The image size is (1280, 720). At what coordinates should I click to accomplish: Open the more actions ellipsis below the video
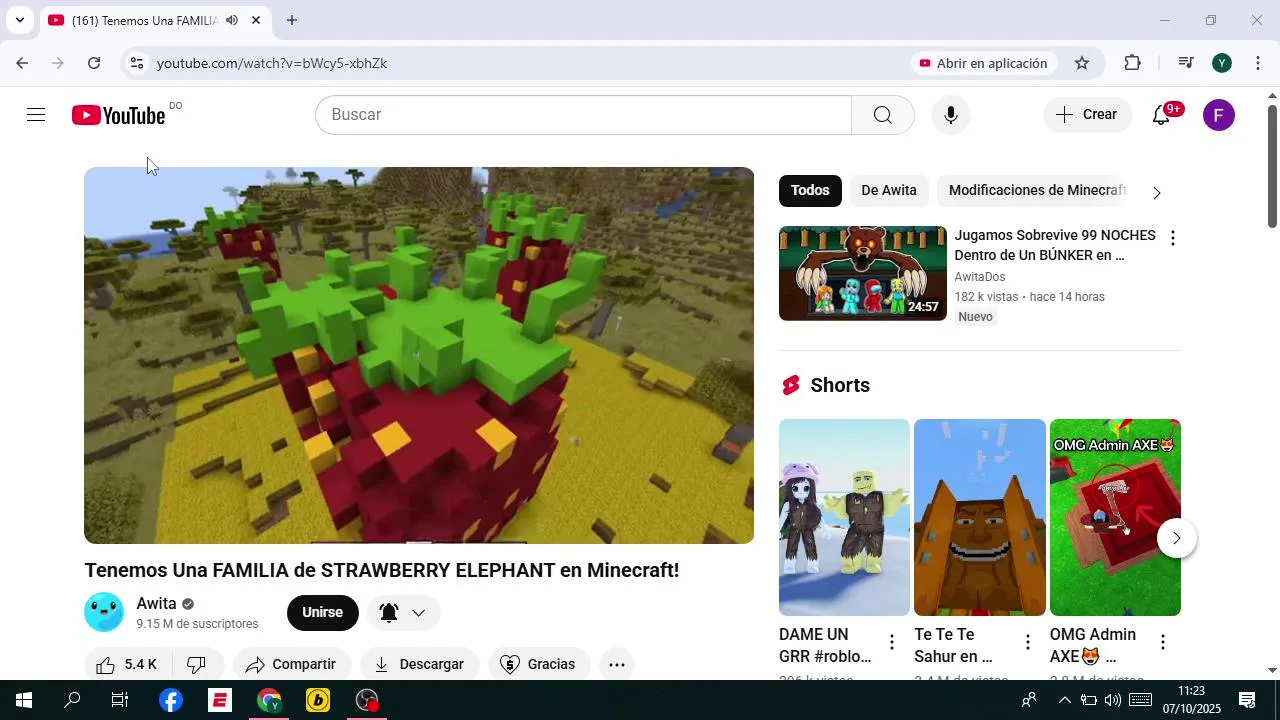click(617, 664)
